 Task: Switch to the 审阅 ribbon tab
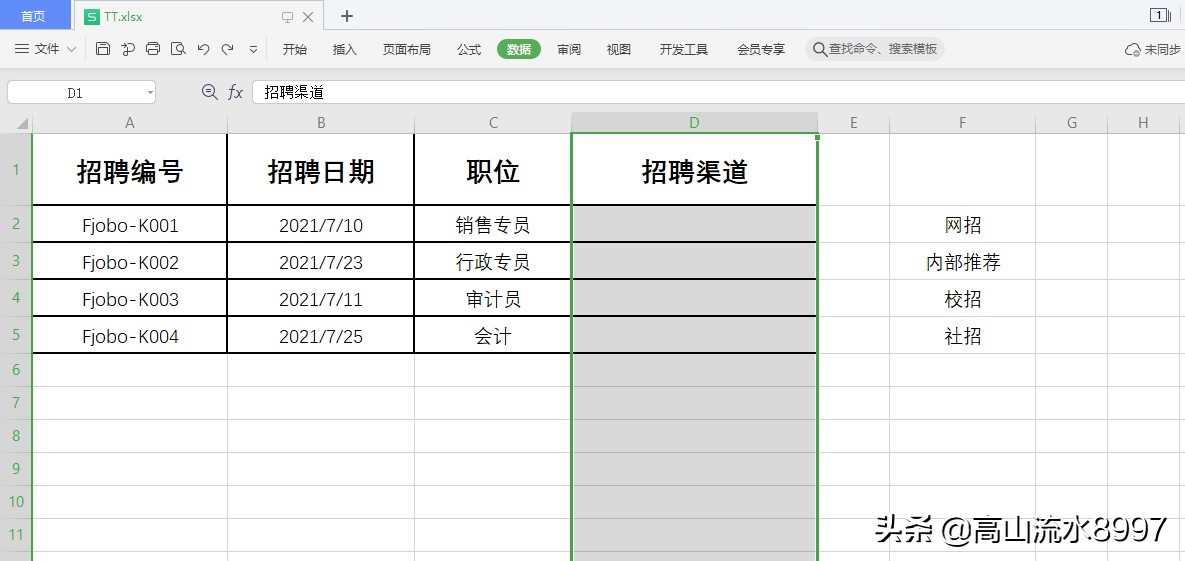coord(569,49)
